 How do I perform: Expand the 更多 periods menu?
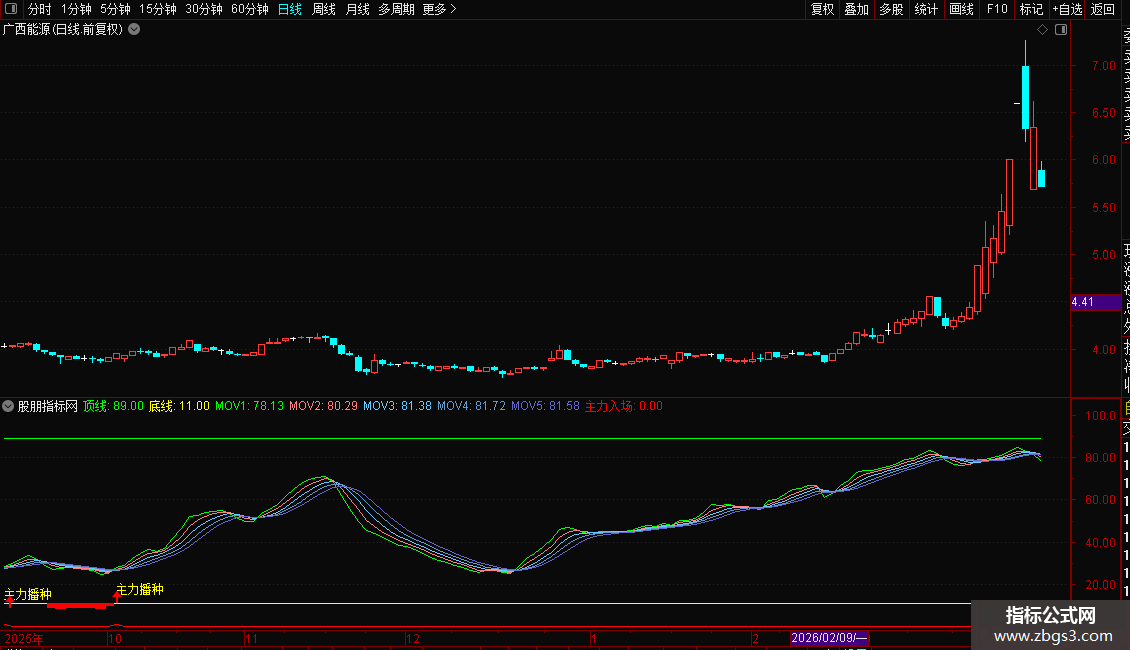click(x=439, y=9)
